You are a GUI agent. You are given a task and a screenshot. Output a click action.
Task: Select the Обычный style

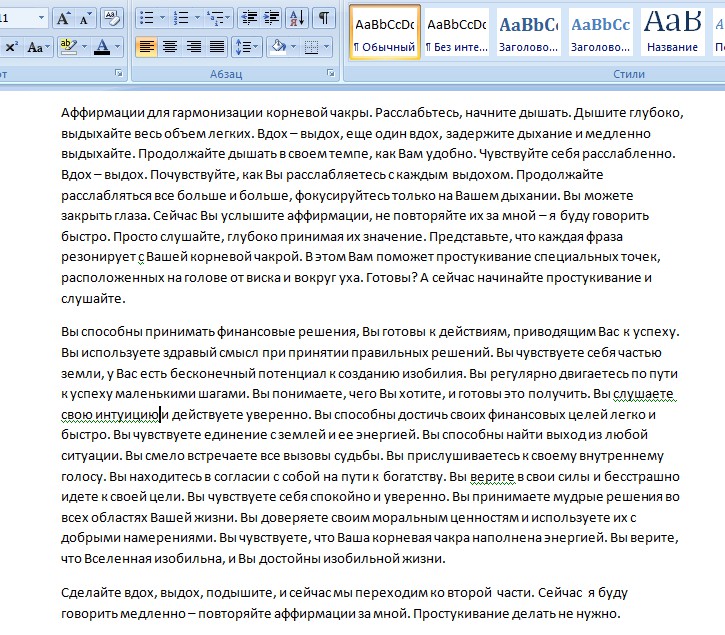coord(385,32)
